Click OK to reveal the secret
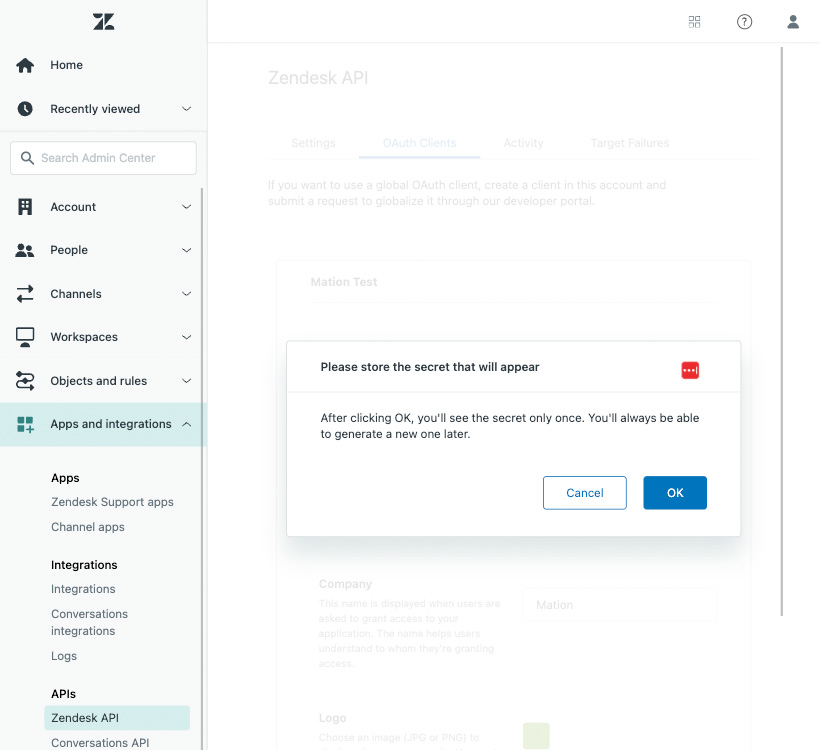The image size is (820, 750). (x=675, y=493)
